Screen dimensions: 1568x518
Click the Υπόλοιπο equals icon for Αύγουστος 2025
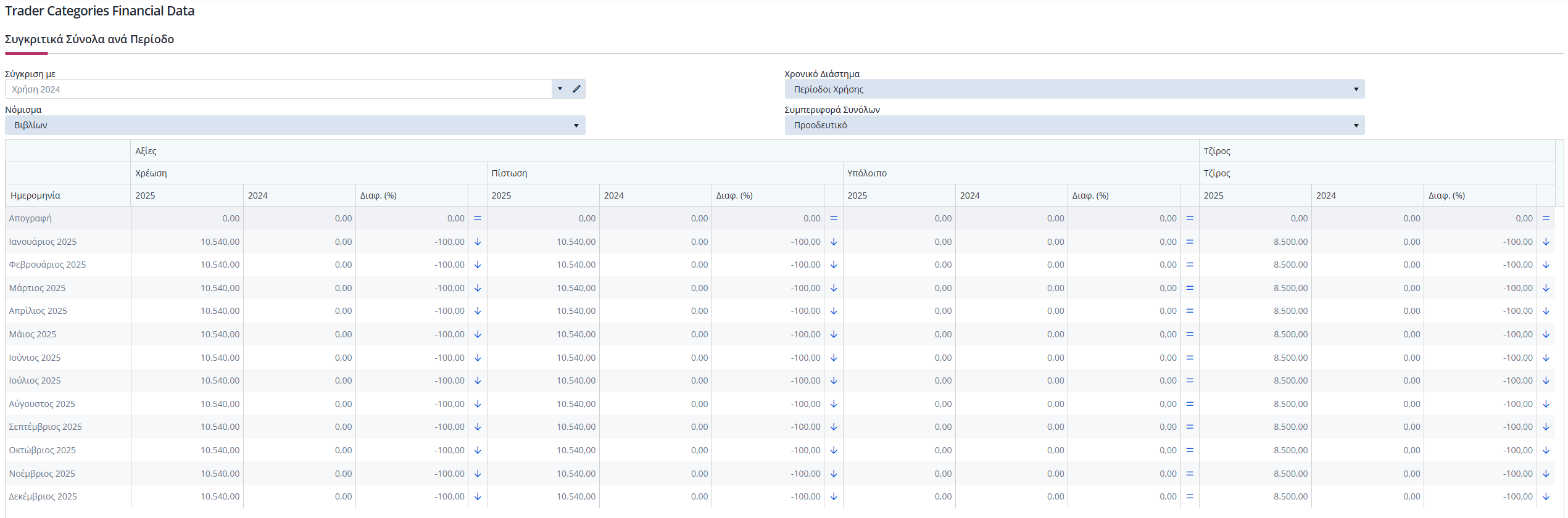(1190, 404)
